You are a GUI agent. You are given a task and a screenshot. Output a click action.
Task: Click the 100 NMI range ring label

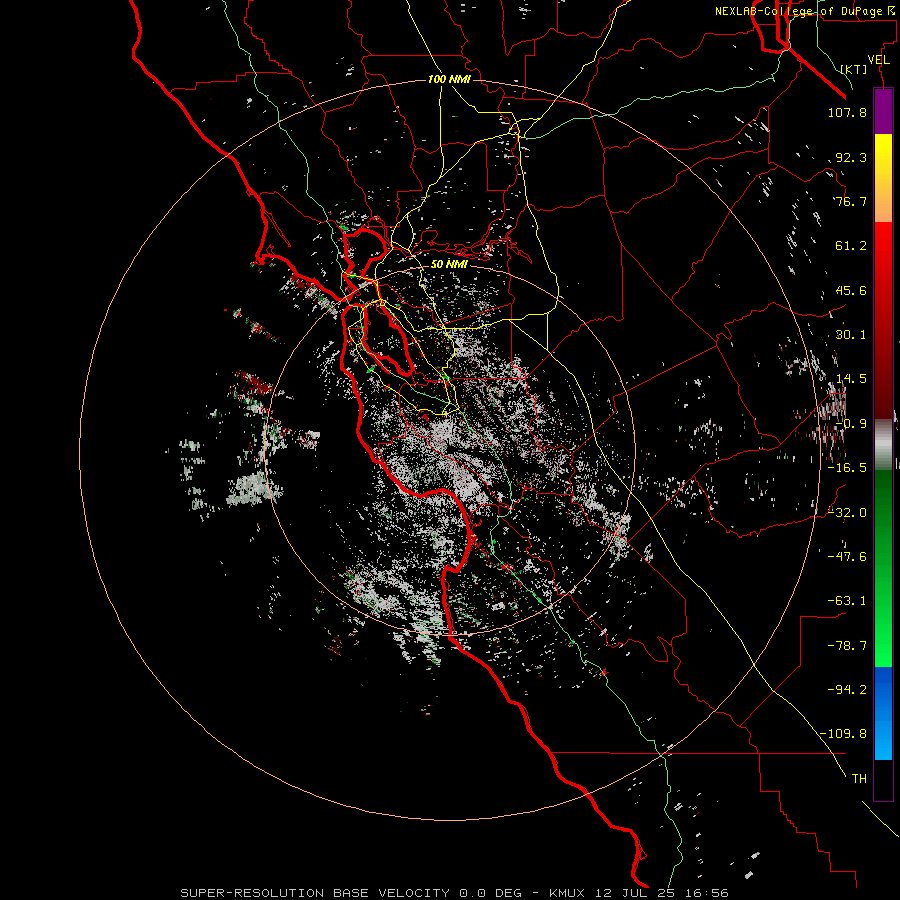[449, 79]
